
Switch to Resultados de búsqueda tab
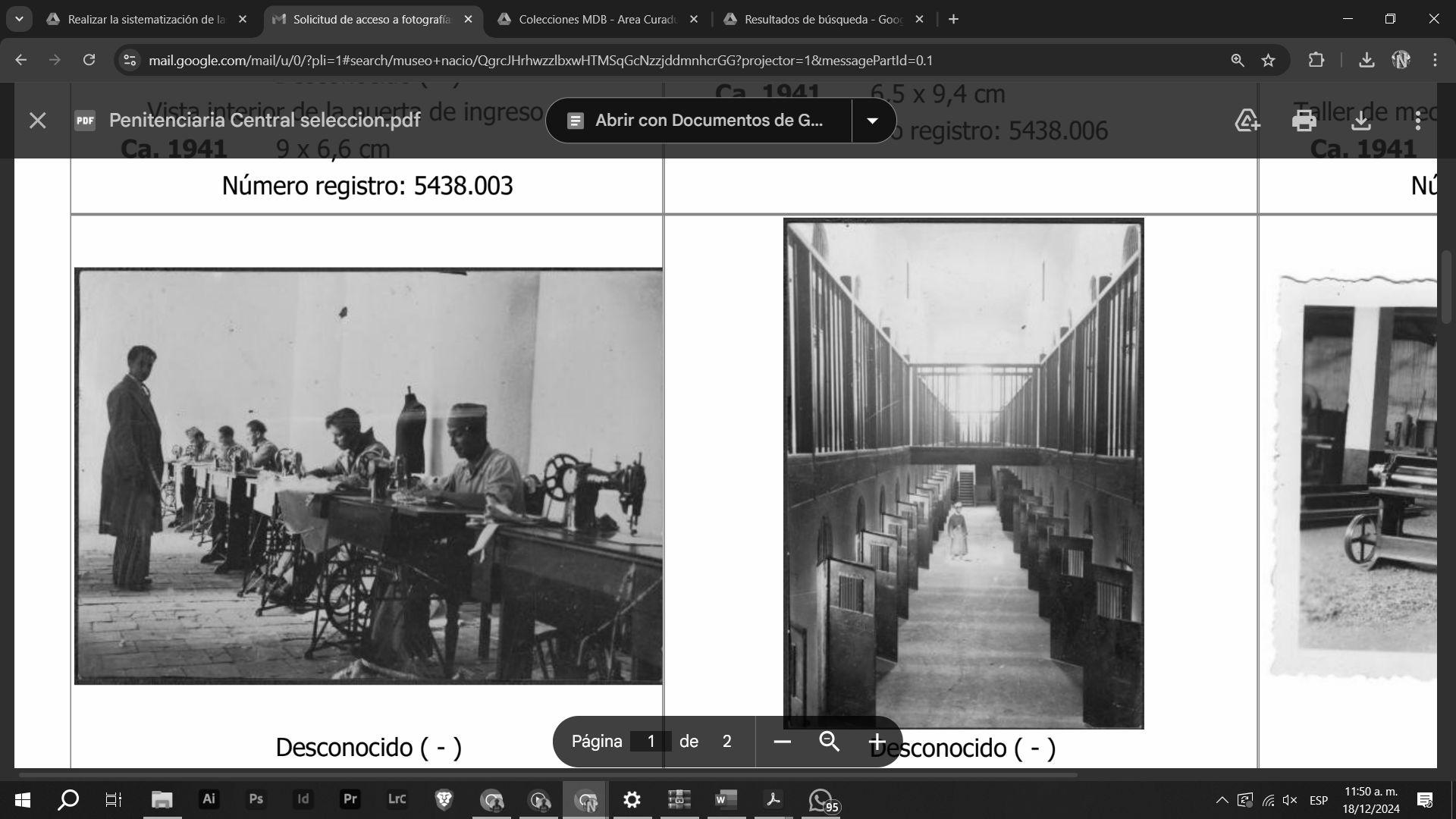tap(823, 20)
